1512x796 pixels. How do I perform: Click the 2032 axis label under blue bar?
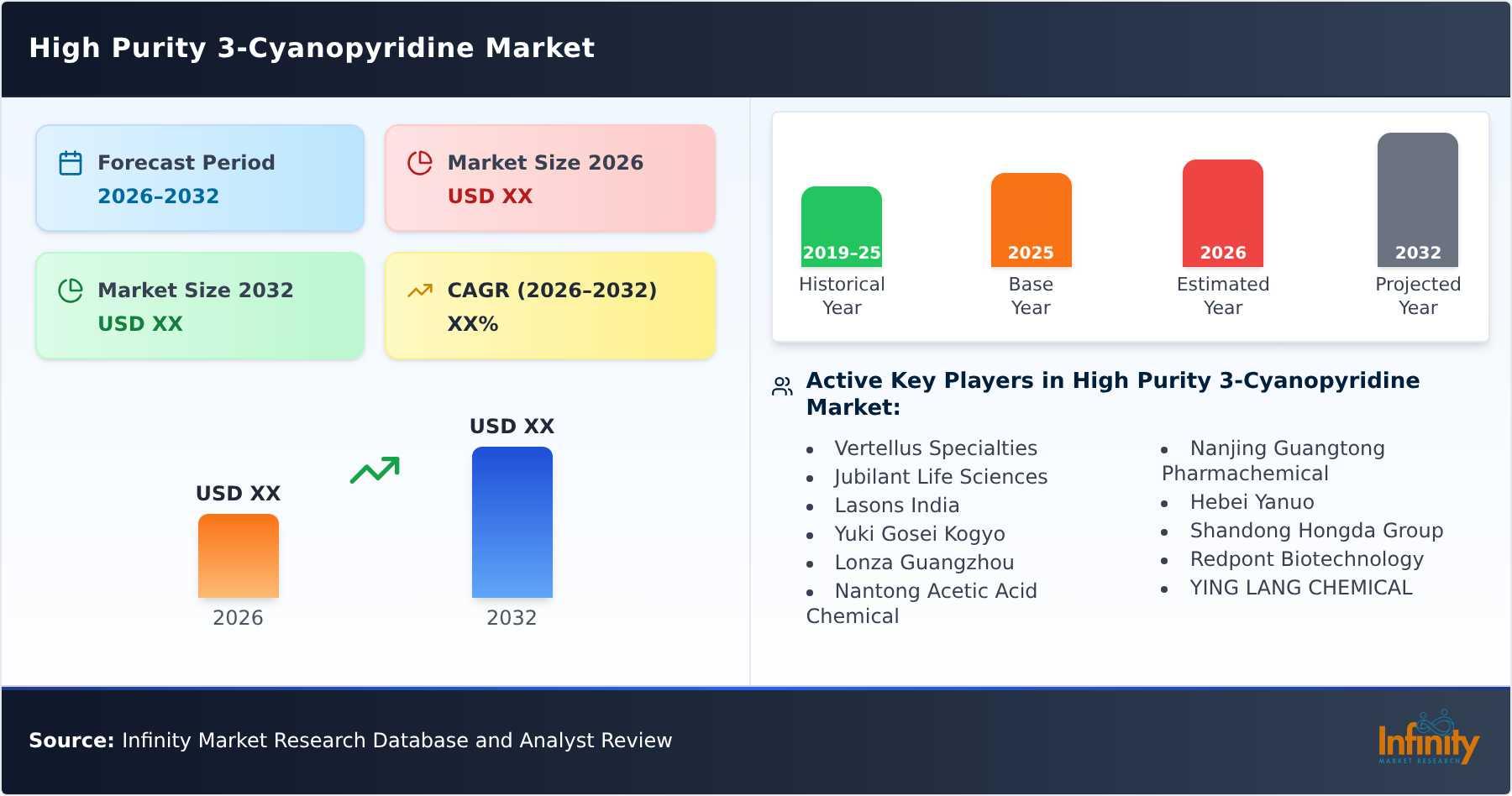[512, 618]
